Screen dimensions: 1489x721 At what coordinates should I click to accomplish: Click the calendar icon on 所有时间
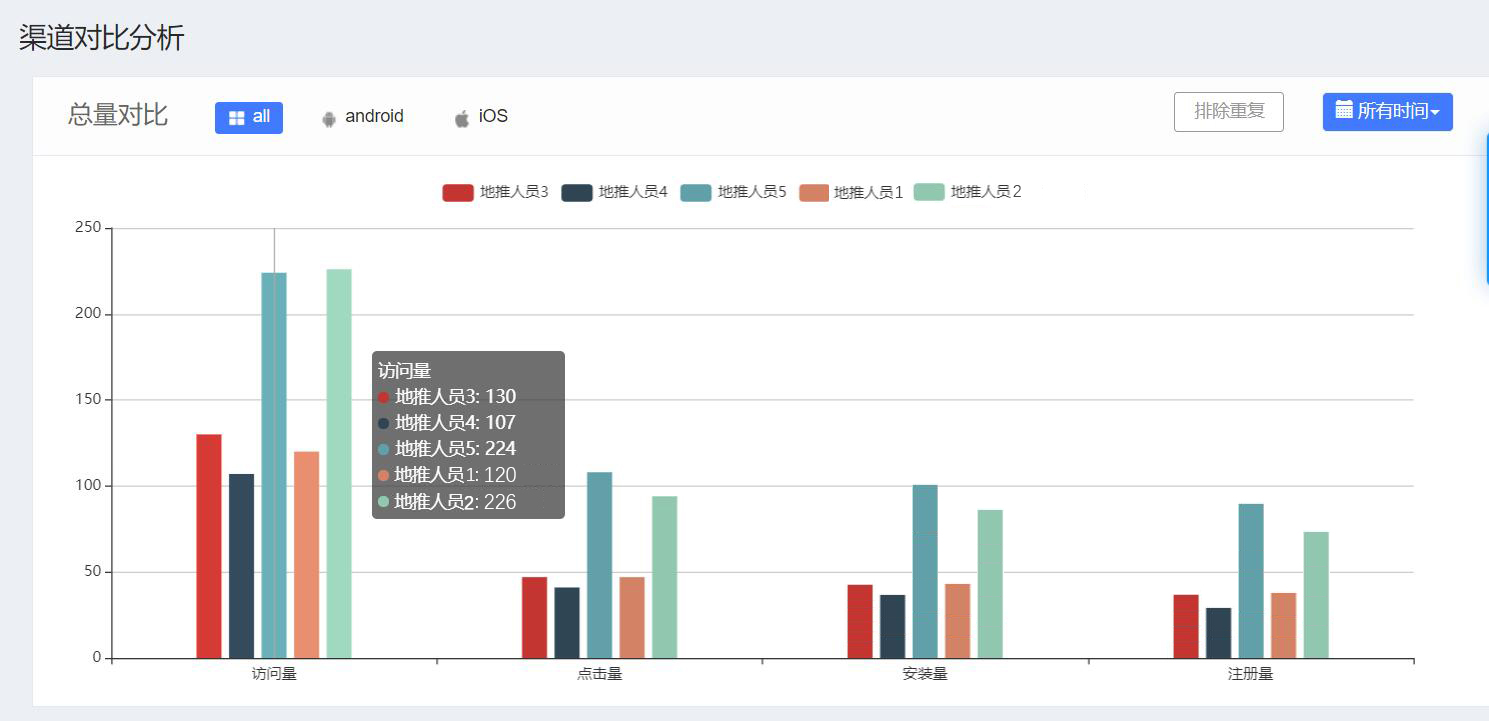coord(1345,109)
